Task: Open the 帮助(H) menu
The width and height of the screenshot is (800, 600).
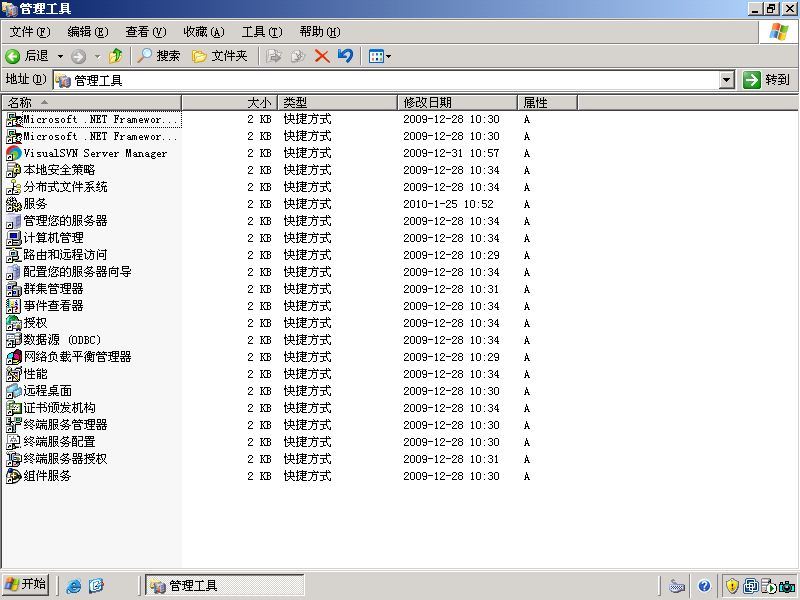Action: (320, 32)
